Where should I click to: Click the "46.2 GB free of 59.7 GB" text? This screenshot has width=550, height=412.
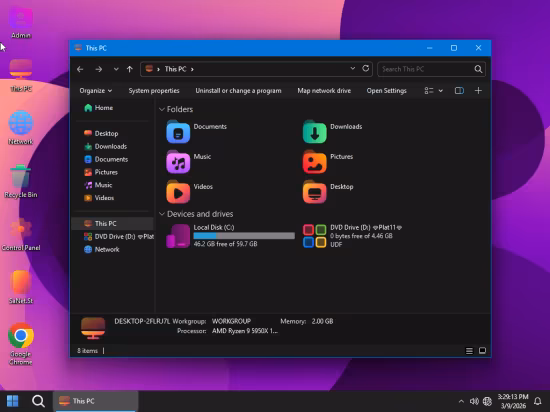click(225, 244)
